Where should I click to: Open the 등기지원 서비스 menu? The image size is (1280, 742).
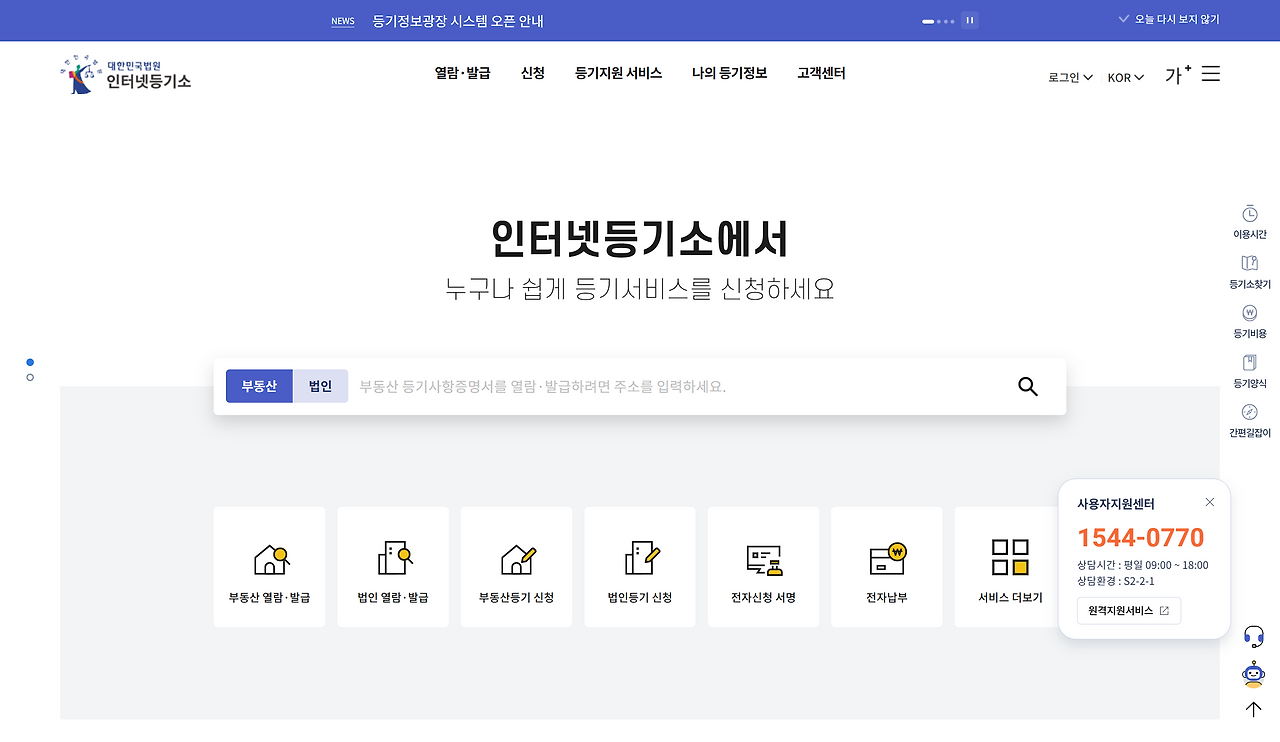618,73
